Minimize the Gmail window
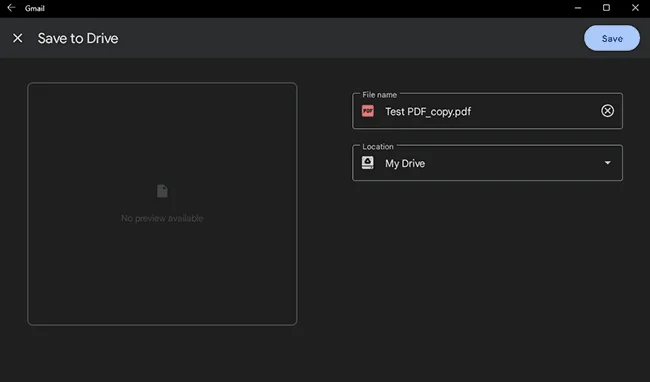 pos(577,8)
